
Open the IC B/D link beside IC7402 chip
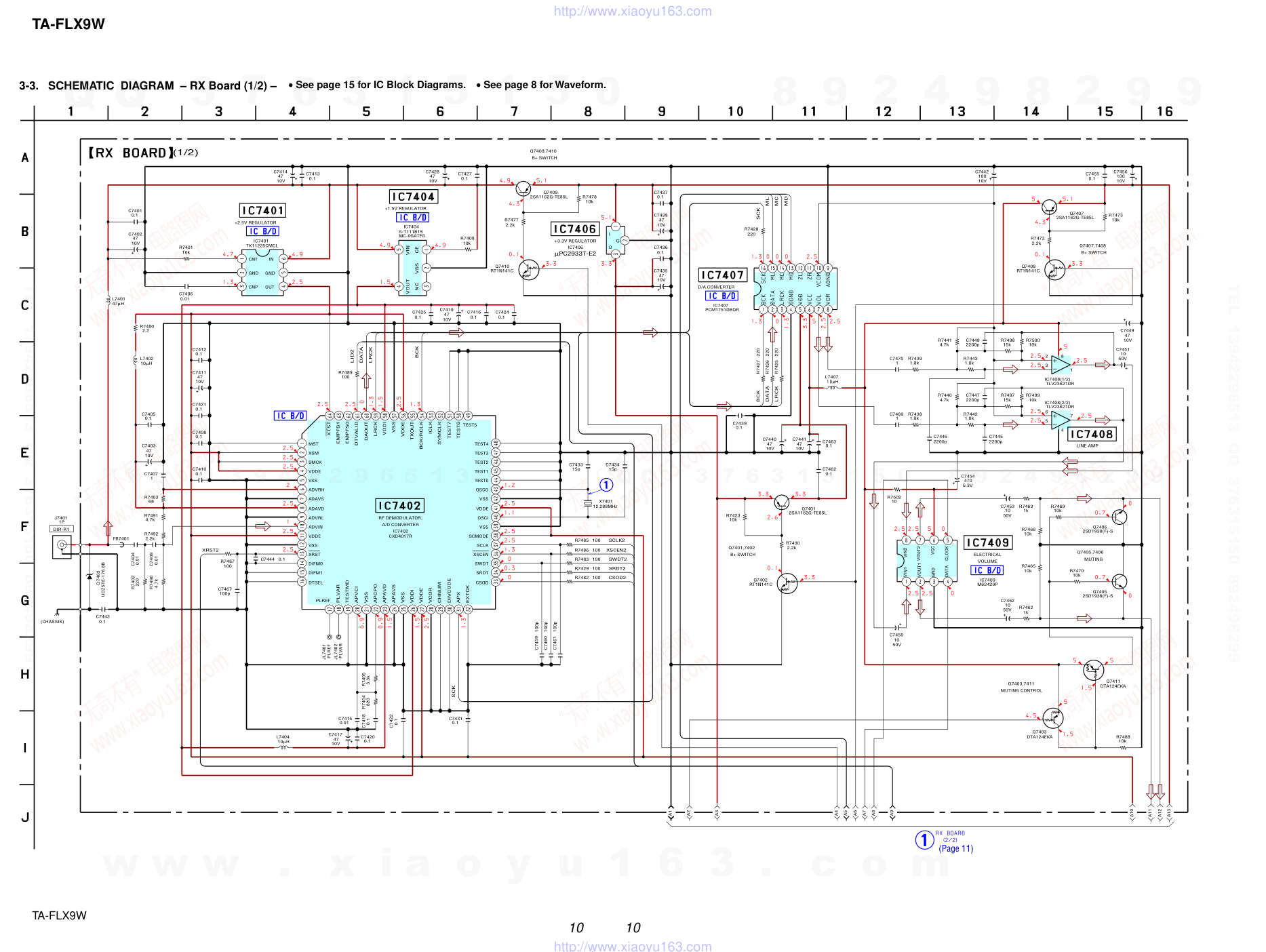pos(290,416)
